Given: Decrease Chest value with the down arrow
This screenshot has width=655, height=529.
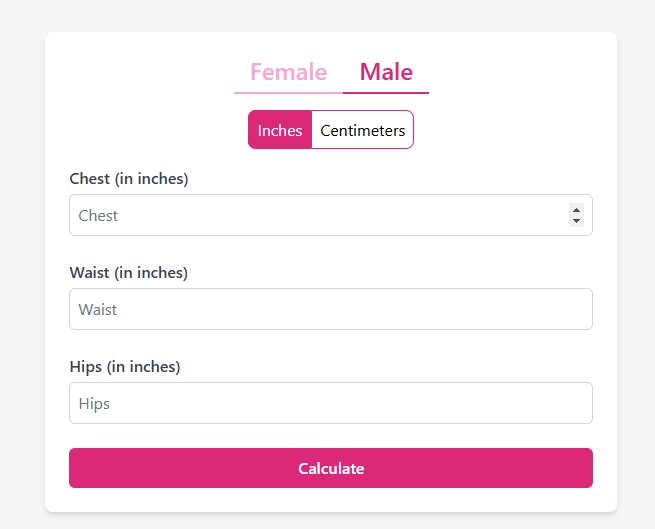Looking at the screenshot, I should click(576, 221).
